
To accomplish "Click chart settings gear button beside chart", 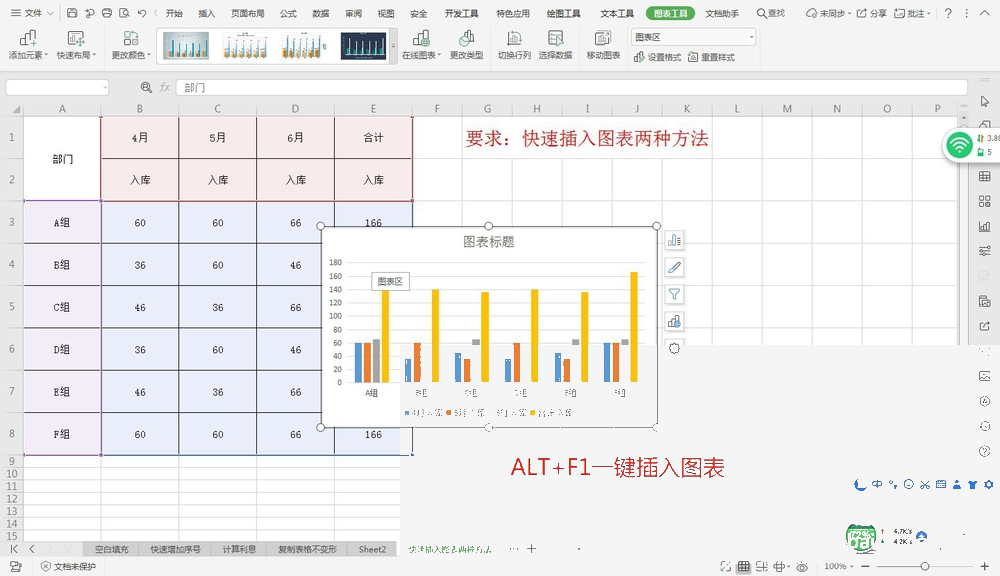I will click(674, 348).
